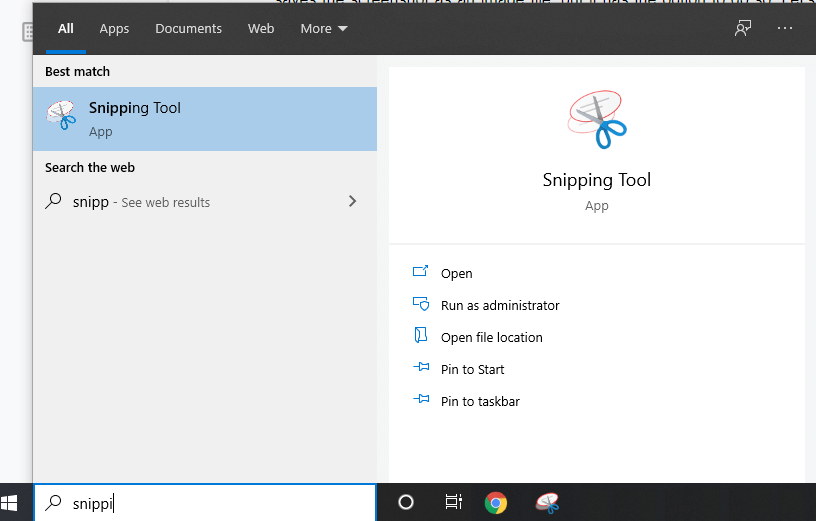This screenshot has height=521, width=816.
Task: Click the Snipping Tool scissors icon in Best match
Action: click(x=61, y=116)
